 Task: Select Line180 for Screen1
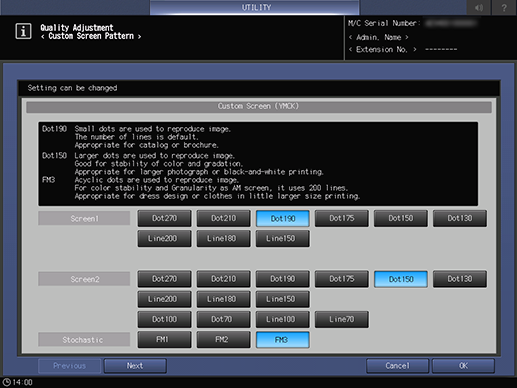pyautogui.click(x=223, y=239)
